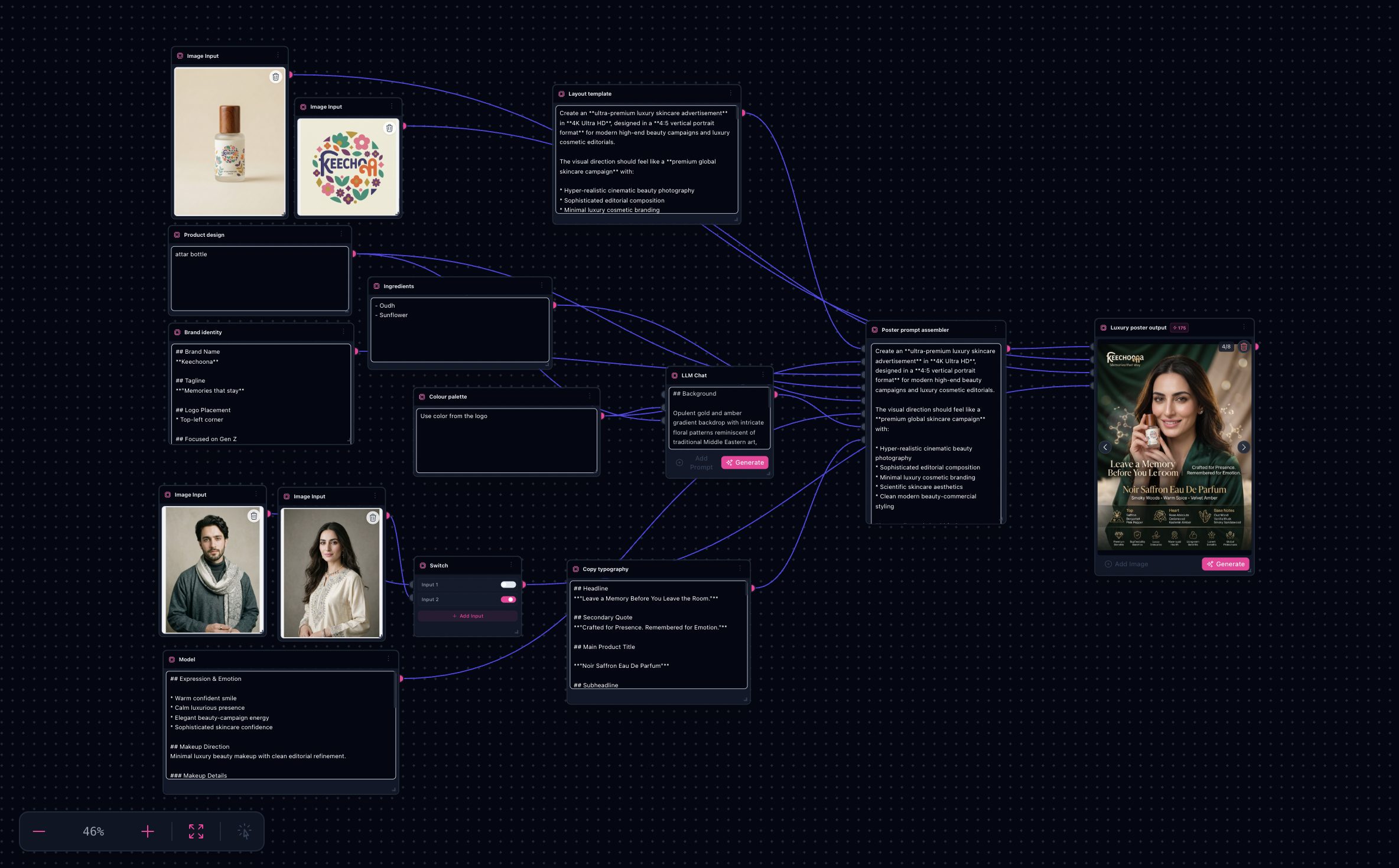1399x868 pixels.
Task: Zoom out the canvas with minus icon
Action: click(39, 831)
